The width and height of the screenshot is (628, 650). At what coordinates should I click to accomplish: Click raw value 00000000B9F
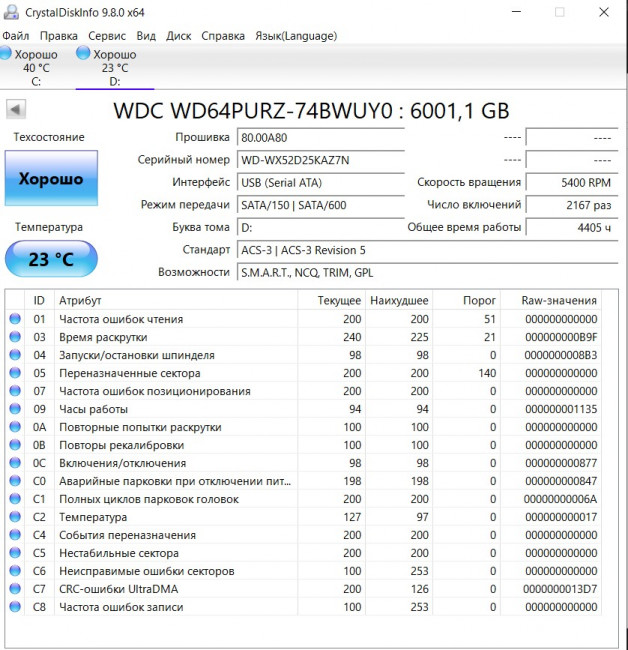point(561,337)
